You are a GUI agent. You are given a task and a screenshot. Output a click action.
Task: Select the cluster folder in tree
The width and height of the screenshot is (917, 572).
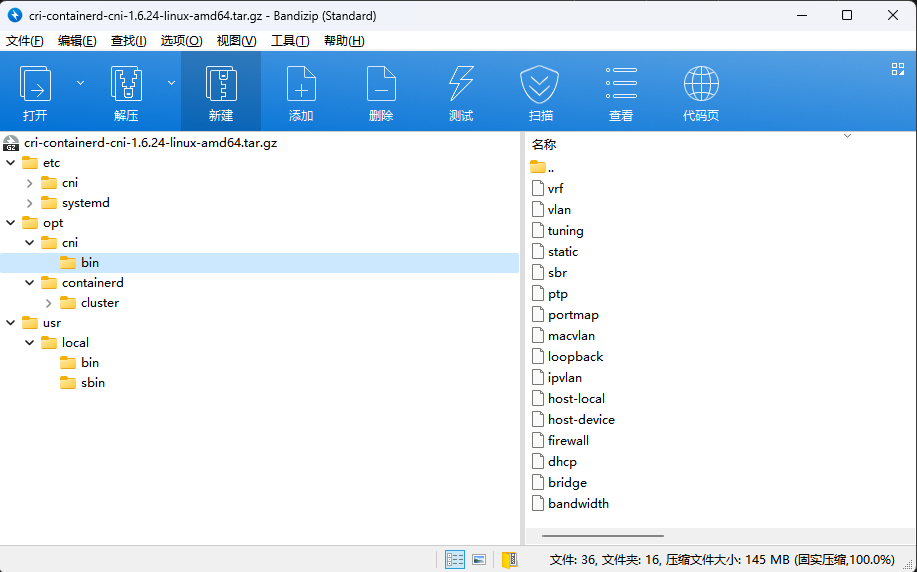[89, 303]
